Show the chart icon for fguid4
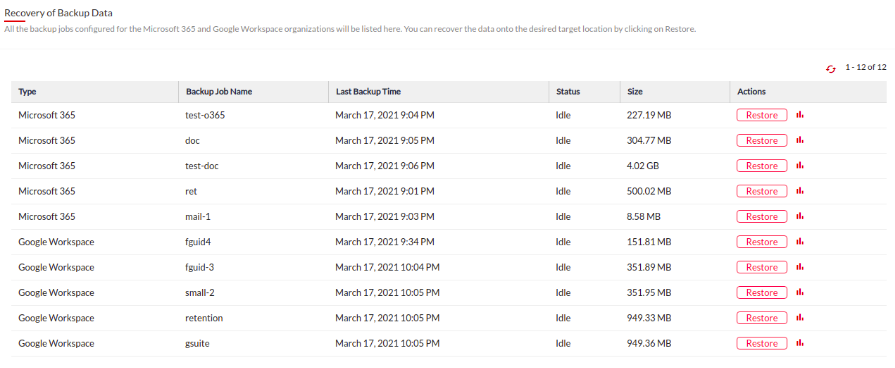This screenshot has width=895, height=368. click(x=800, y=241)
